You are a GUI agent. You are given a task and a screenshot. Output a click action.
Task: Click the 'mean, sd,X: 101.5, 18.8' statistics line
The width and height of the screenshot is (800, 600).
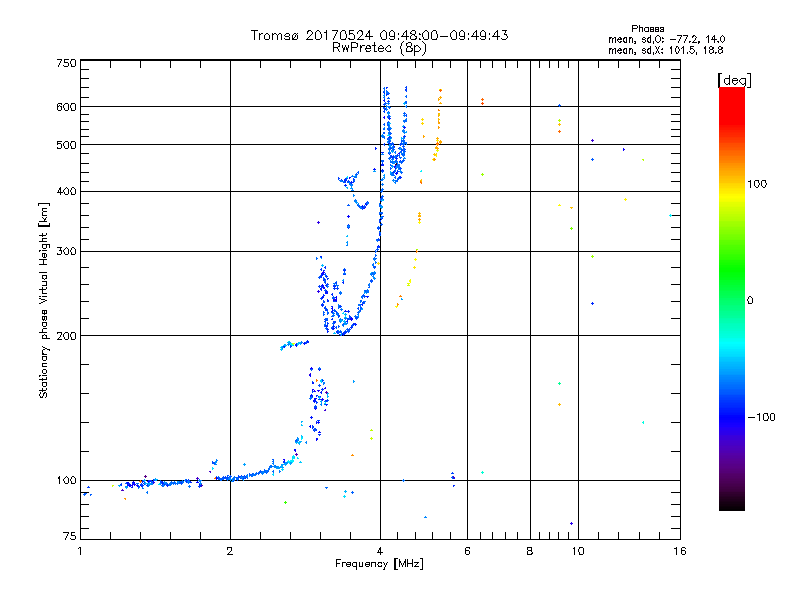coord(665,50)
